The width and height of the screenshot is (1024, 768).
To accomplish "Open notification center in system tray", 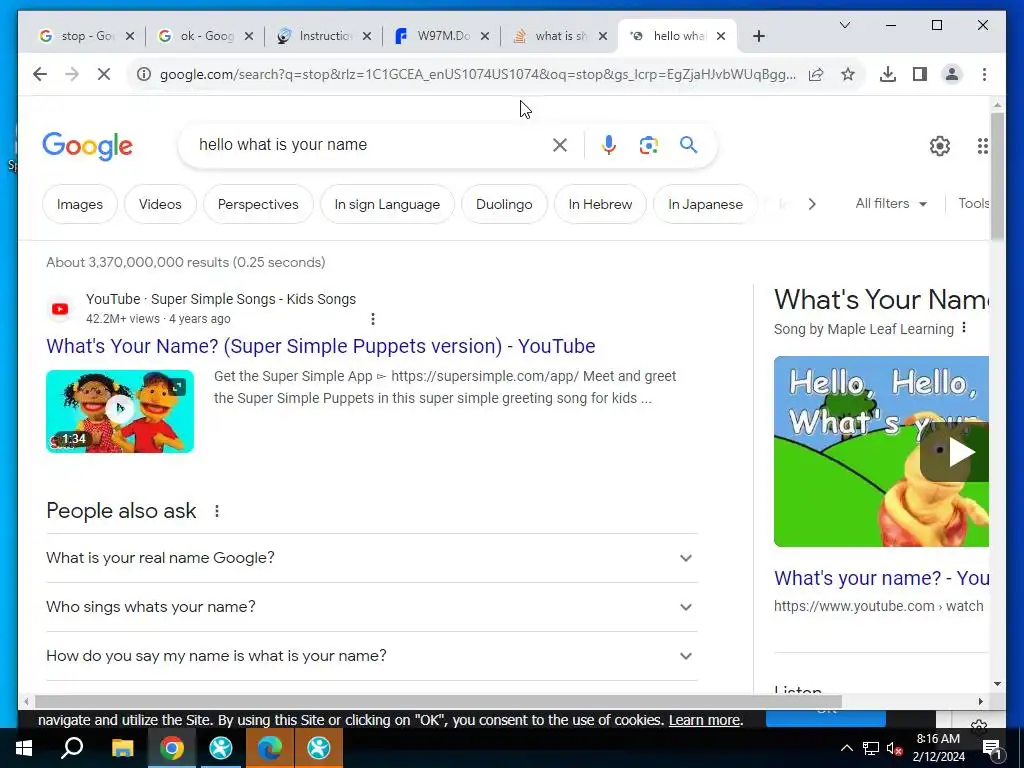I will (992, 748).
